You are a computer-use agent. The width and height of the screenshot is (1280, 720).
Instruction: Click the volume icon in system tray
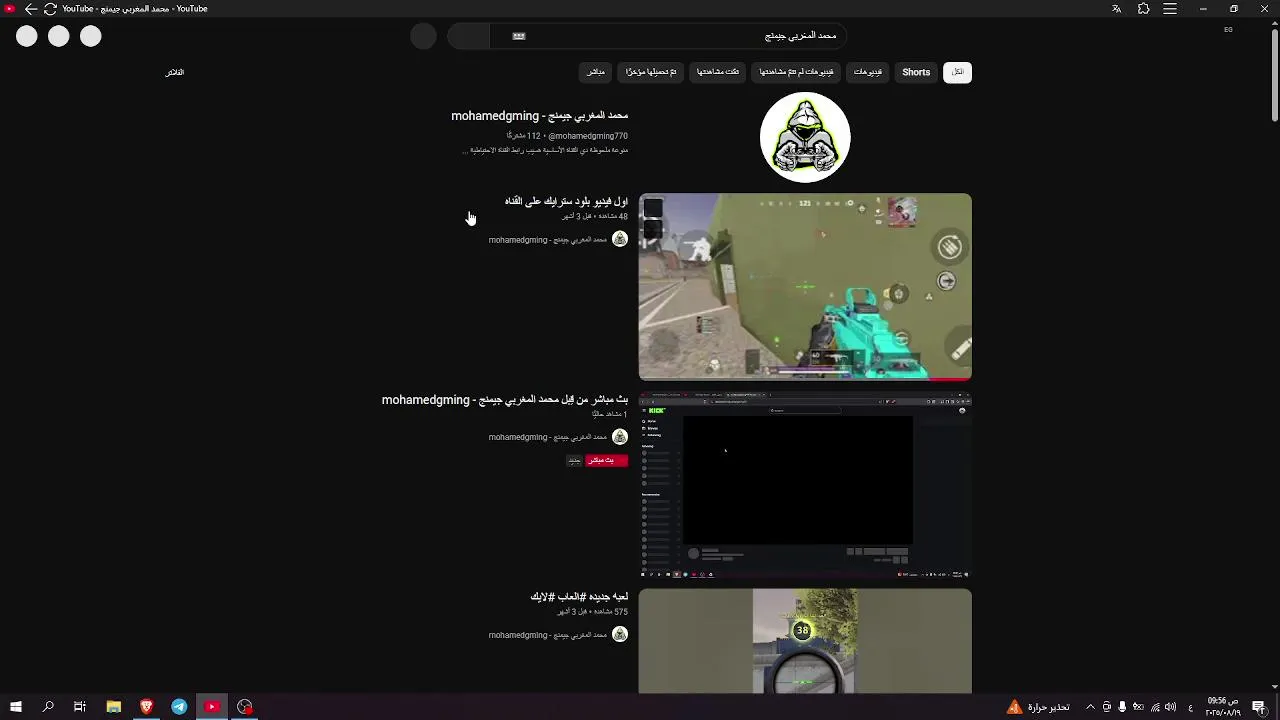(1170, 707)
